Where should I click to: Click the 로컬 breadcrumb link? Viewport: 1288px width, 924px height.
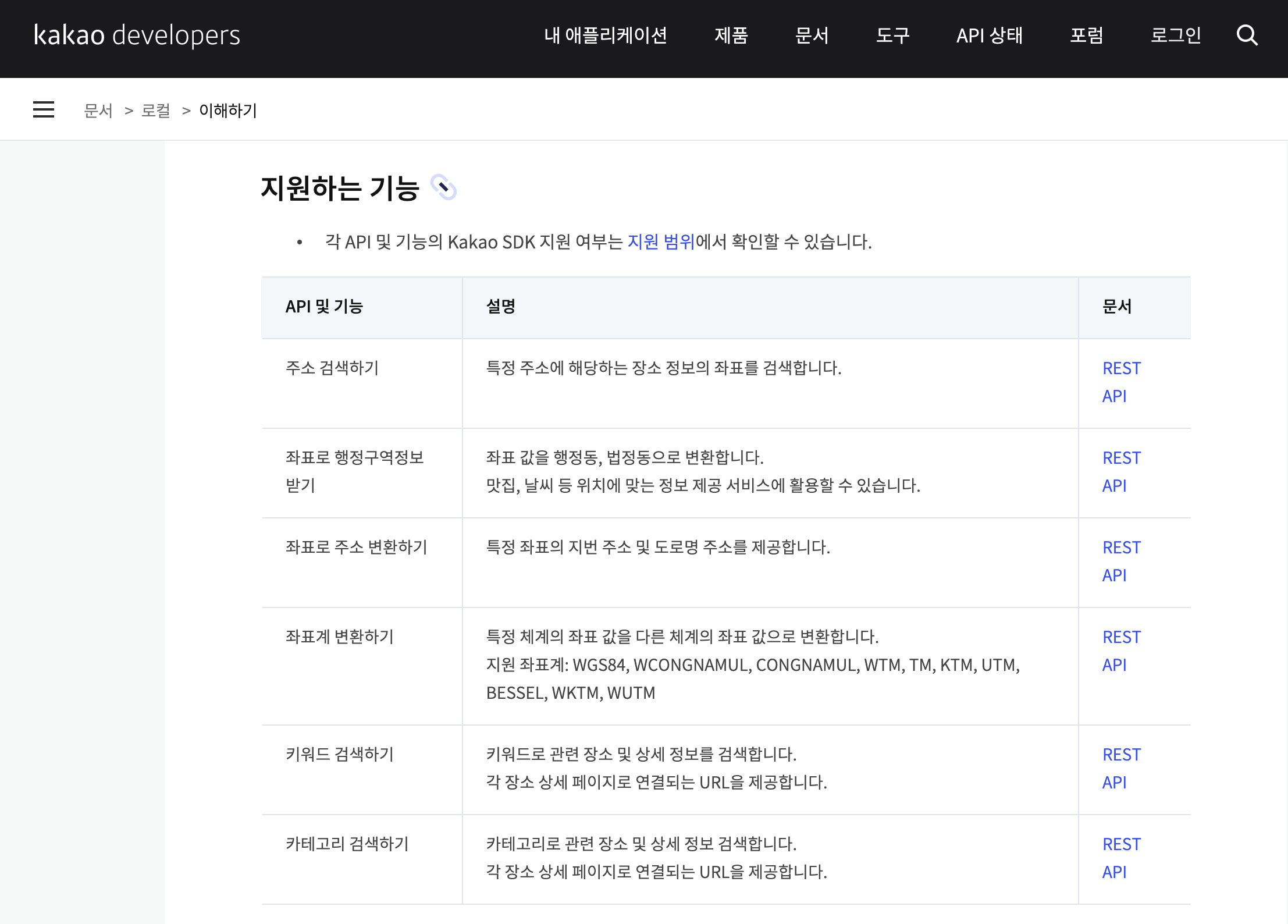[x=156, y=111]
